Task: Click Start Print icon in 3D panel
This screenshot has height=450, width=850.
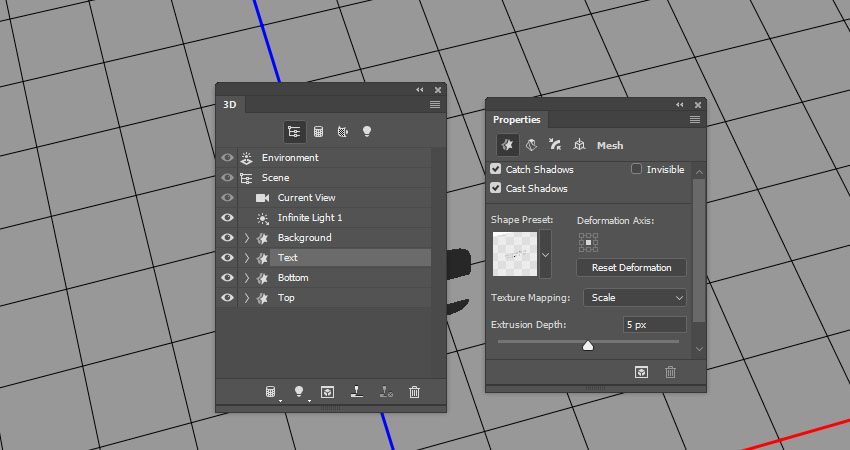Action: click(357, 391)
